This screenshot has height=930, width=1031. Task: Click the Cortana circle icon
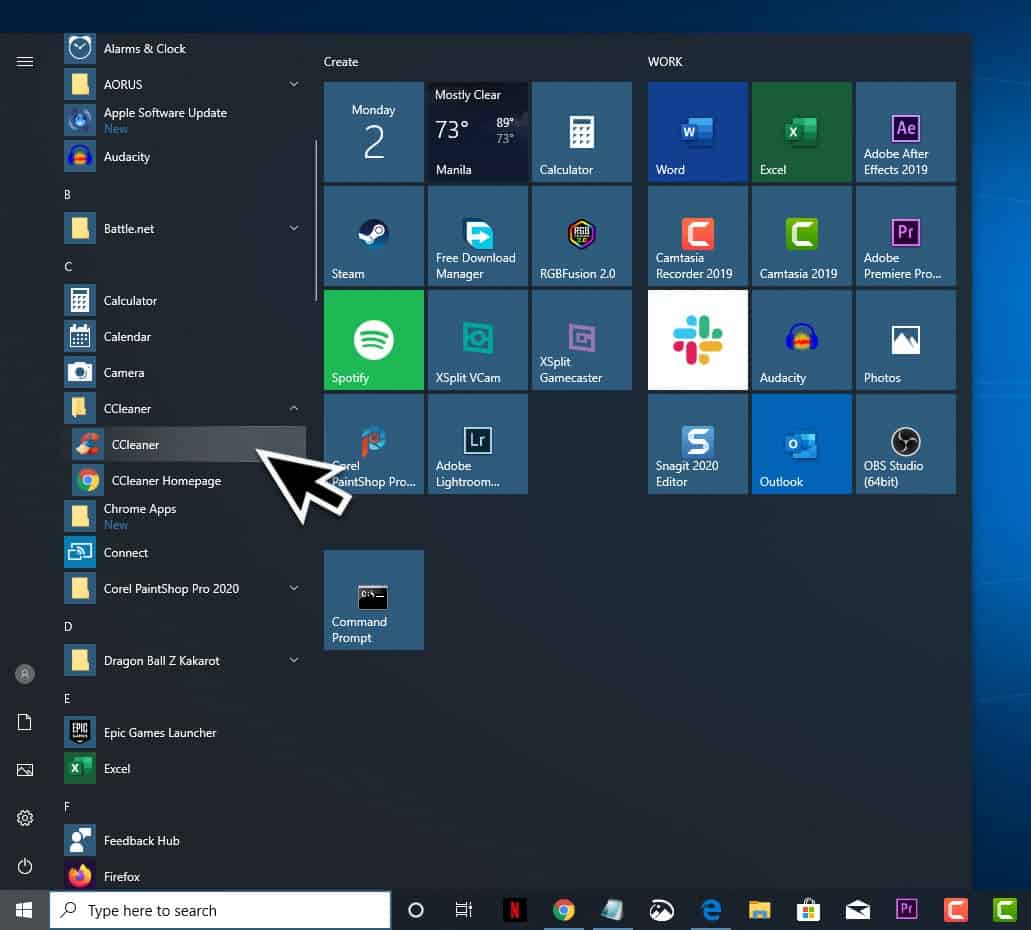click(x=416, y=910)
